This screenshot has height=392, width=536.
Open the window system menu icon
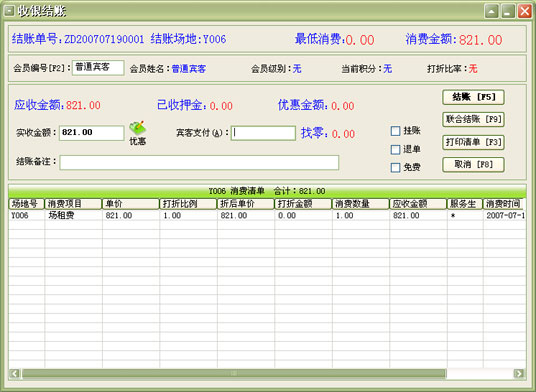(9, 11)
